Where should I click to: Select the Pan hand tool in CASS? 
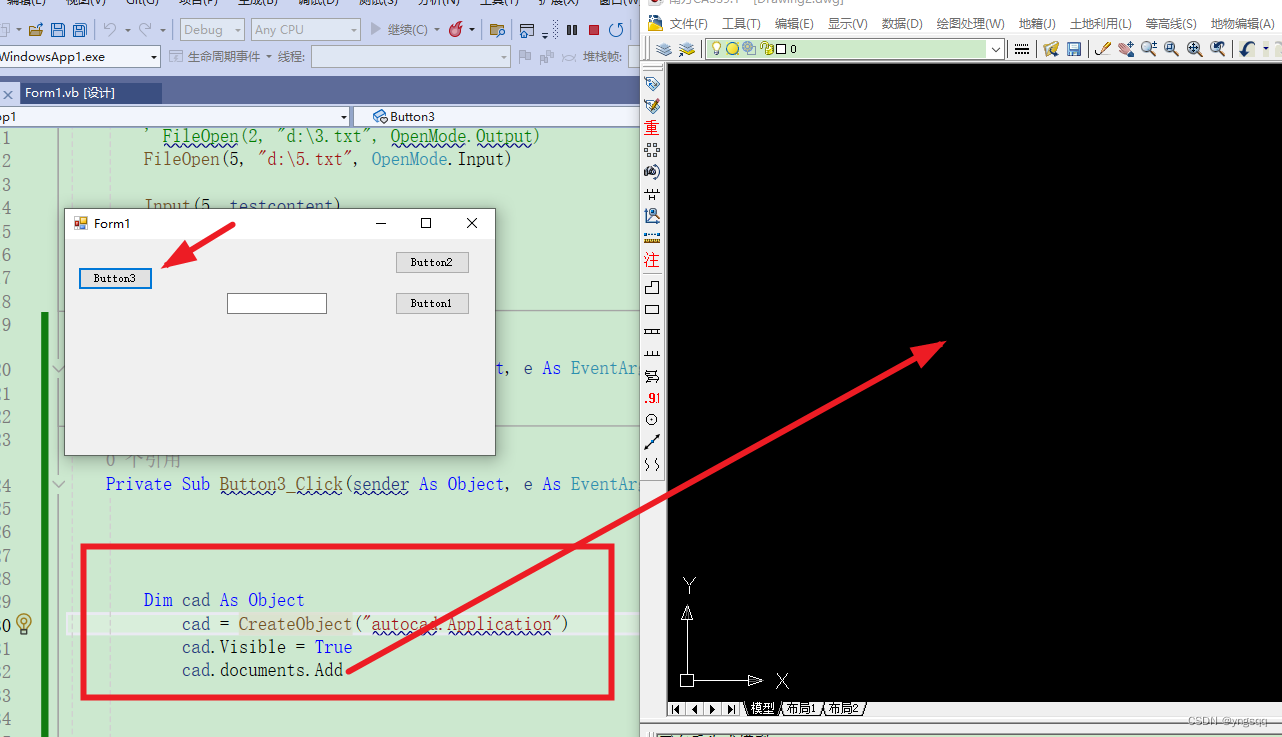tap(1126, 49)
